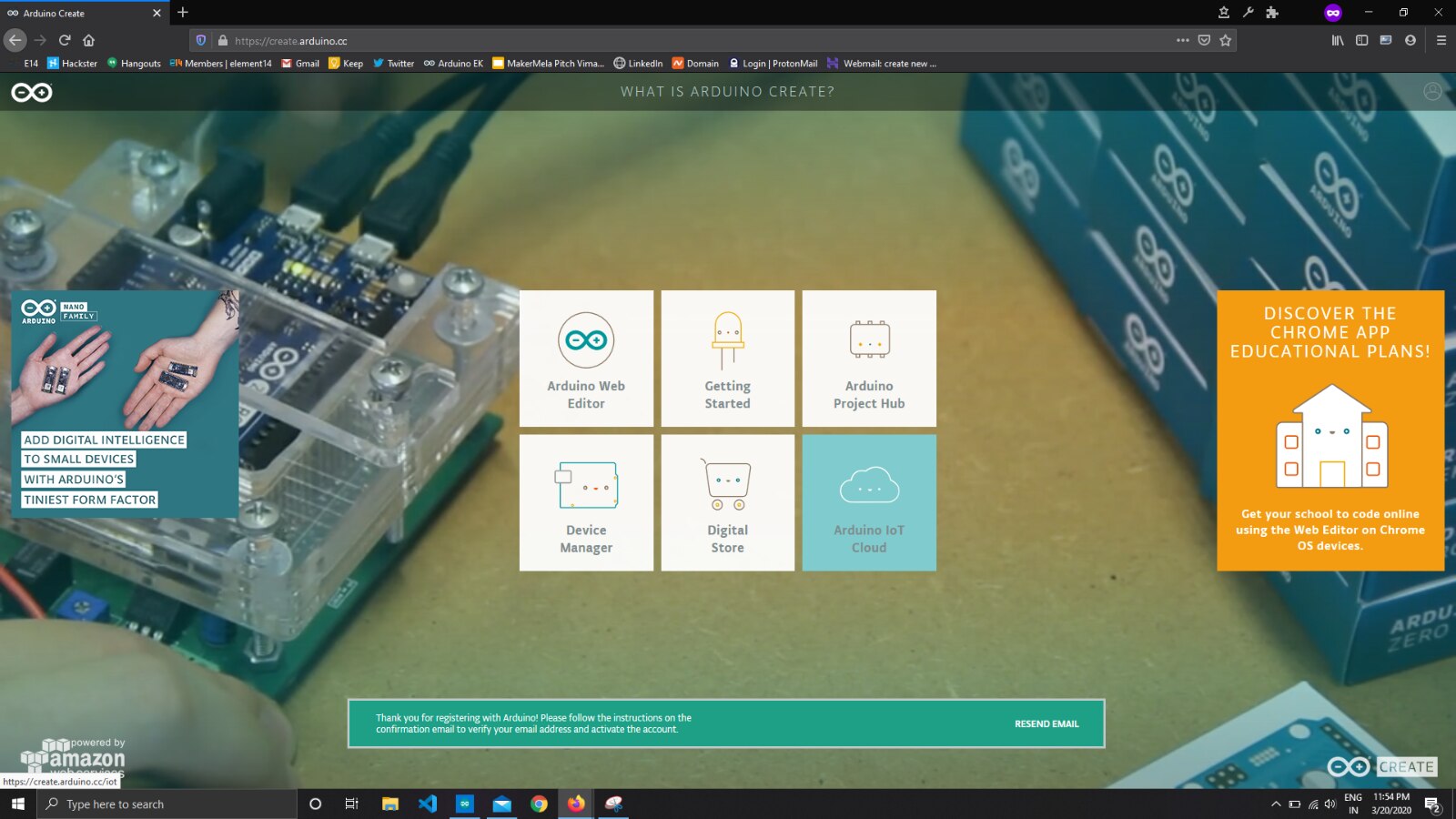Click the taskbar search box
Screen dimensions: 1456x819
(167, 804)
